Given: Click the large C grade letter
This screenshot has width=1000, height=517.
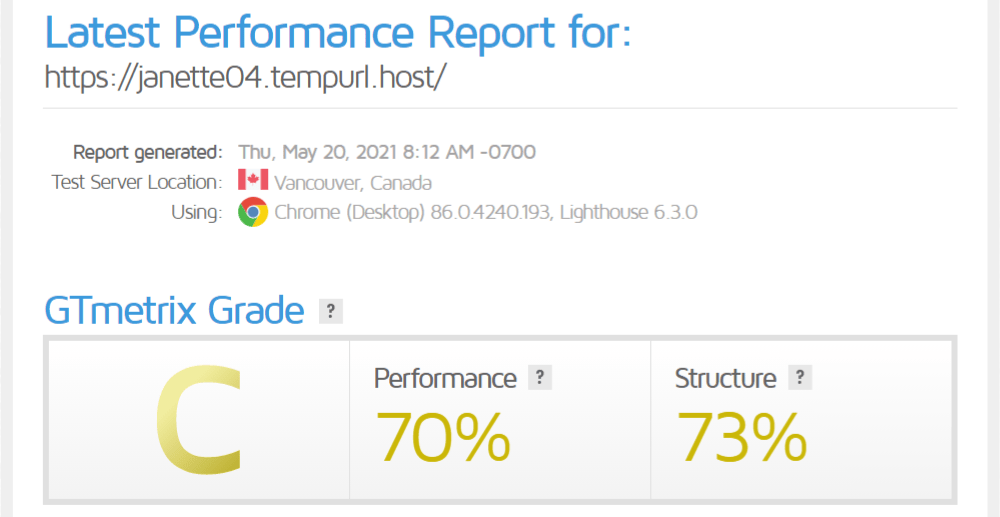Looking at the screenshot, I should coord(198,420).
